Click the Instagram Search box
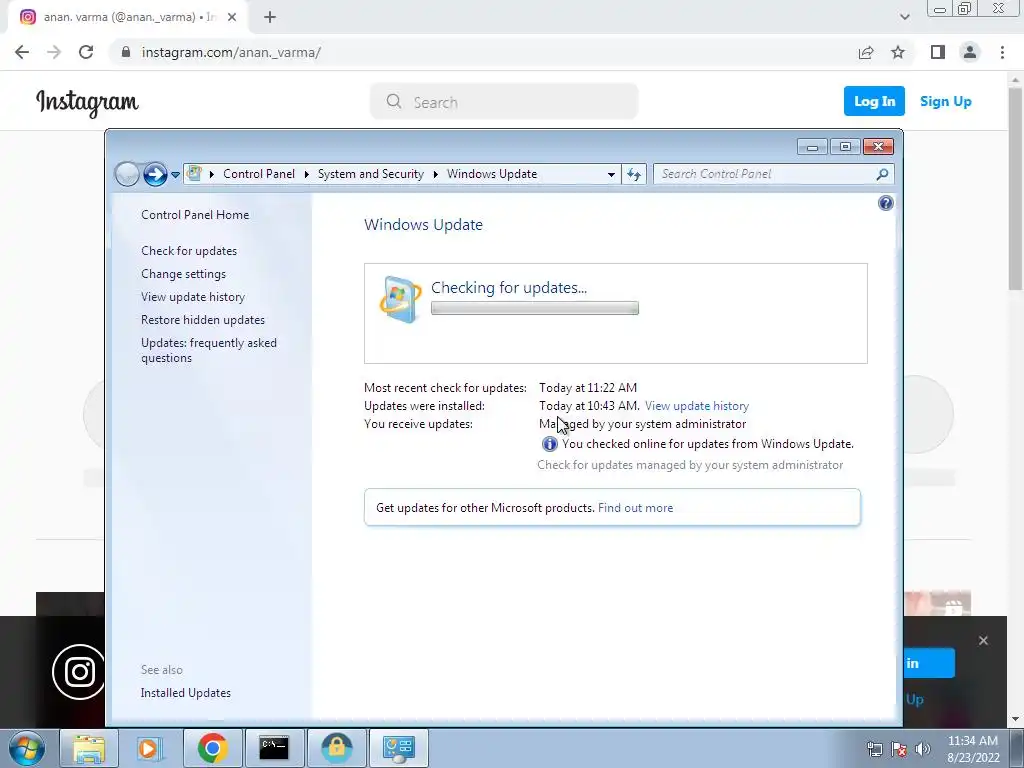 click(x=504, y=102)
